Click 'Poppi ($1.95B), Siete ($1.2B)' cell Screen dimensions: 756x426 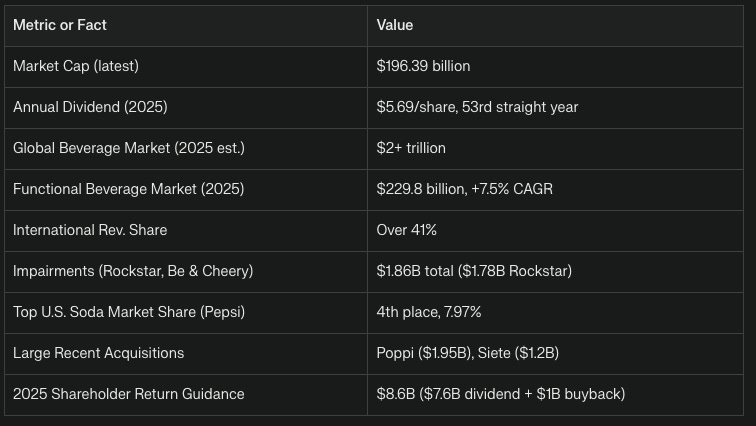pyautogui.click(x=555, y=354)
